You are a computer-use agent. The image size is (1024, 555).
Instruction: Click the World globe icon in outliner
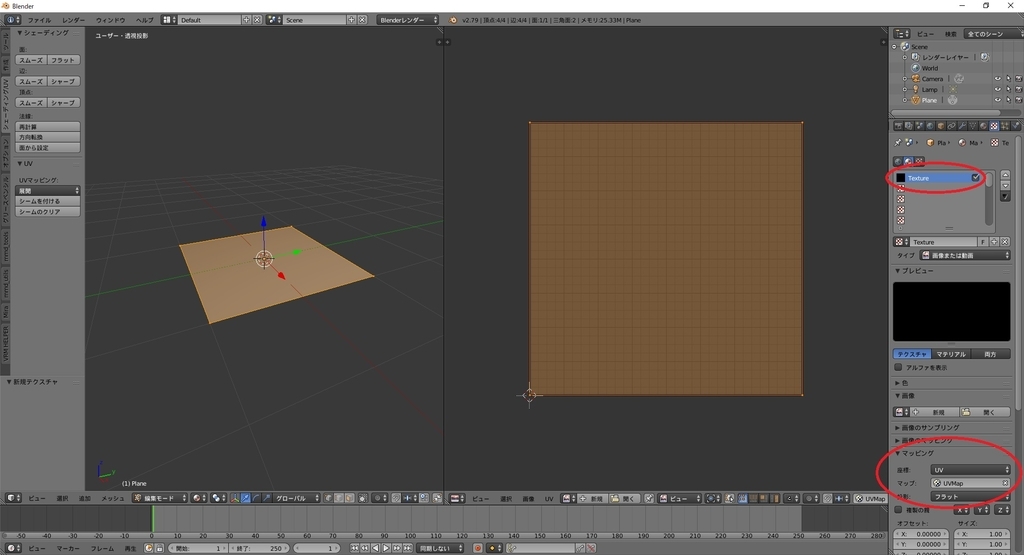pyautogui.click(x=916, y=68)
